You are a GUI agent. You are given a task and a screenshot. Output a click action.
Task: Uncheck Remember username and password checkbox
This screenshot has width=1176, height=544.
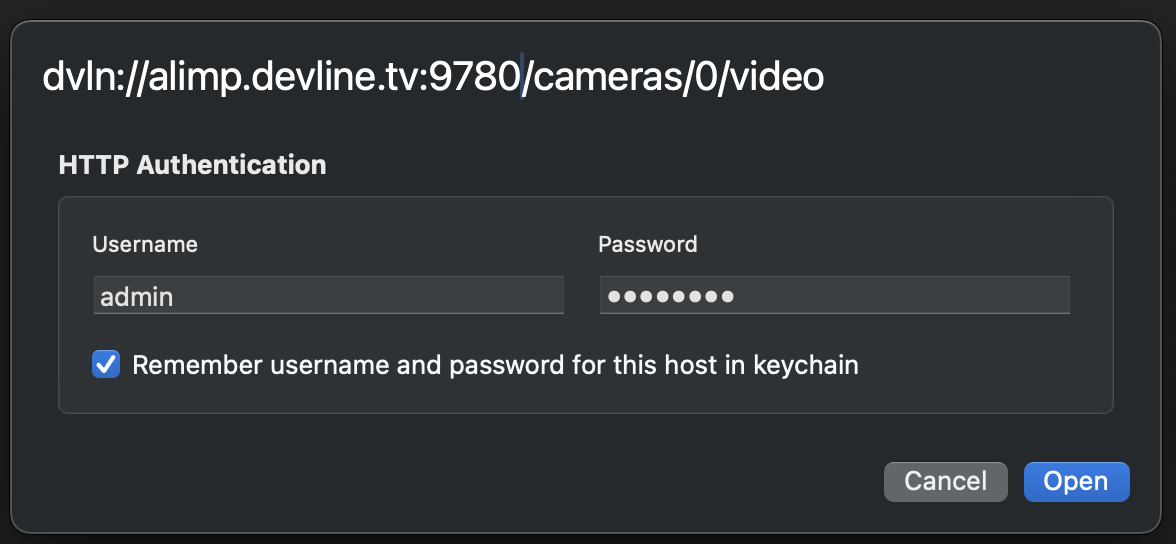(x=106, y=364)
